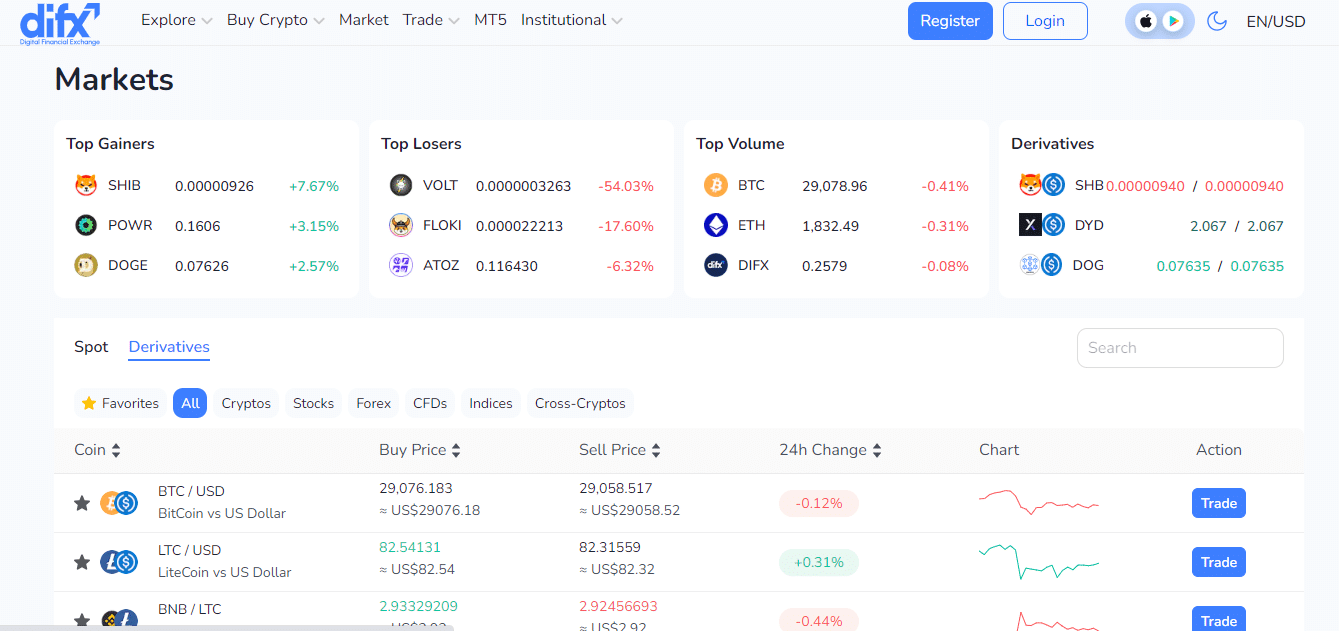Click the Register button

(x=949, y=20)
